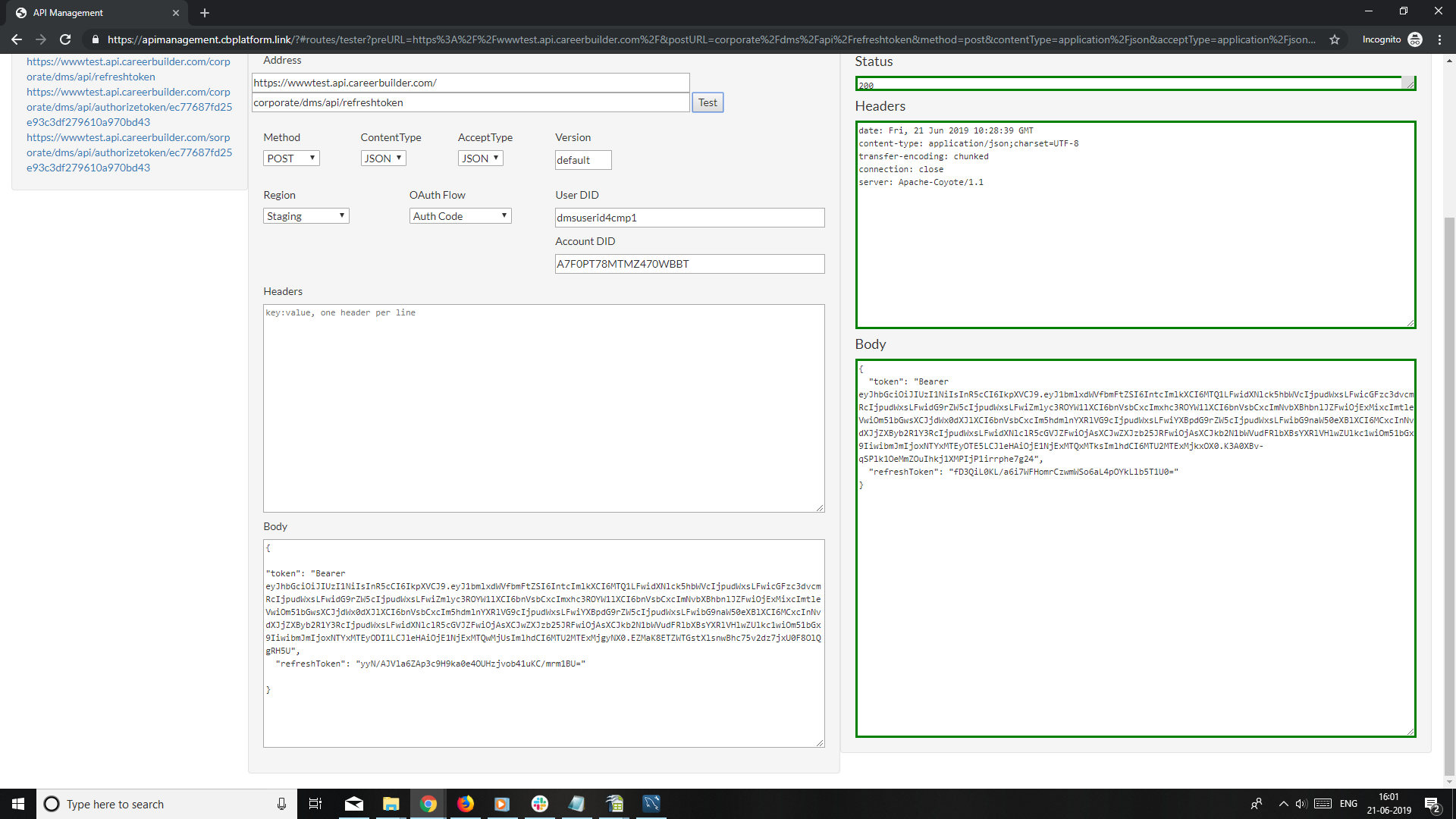Open the corporate refreshtoken history link
Image resolution: width=1456 pixels, height=819 pixels.
point(128,69)
